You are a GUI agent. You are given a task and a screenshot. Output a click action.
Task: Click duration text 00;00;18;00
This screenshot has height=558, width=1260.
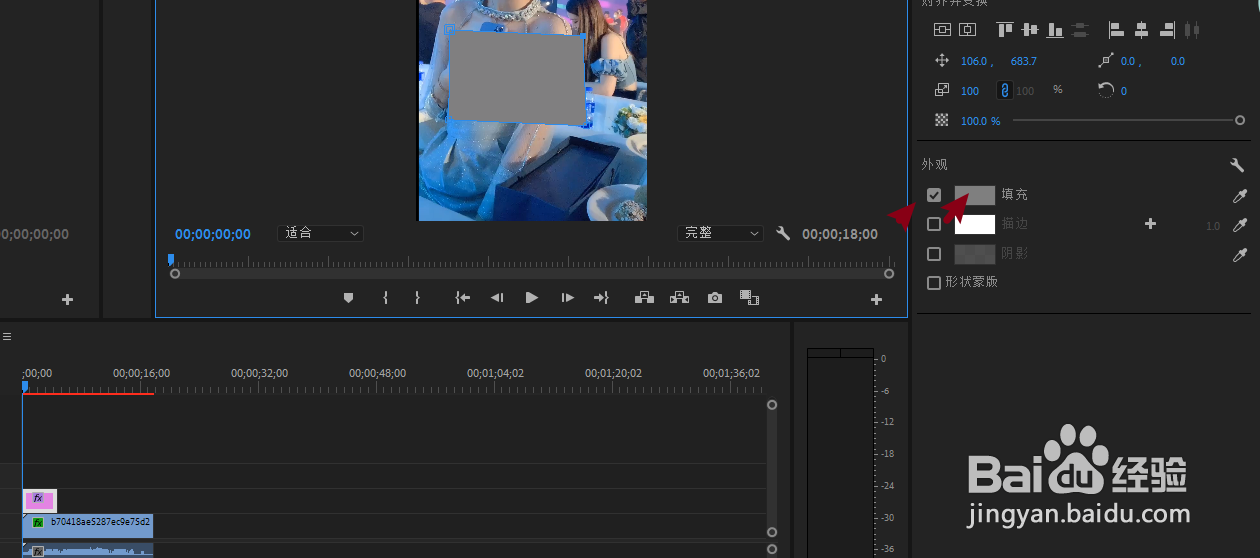point(840,234)
